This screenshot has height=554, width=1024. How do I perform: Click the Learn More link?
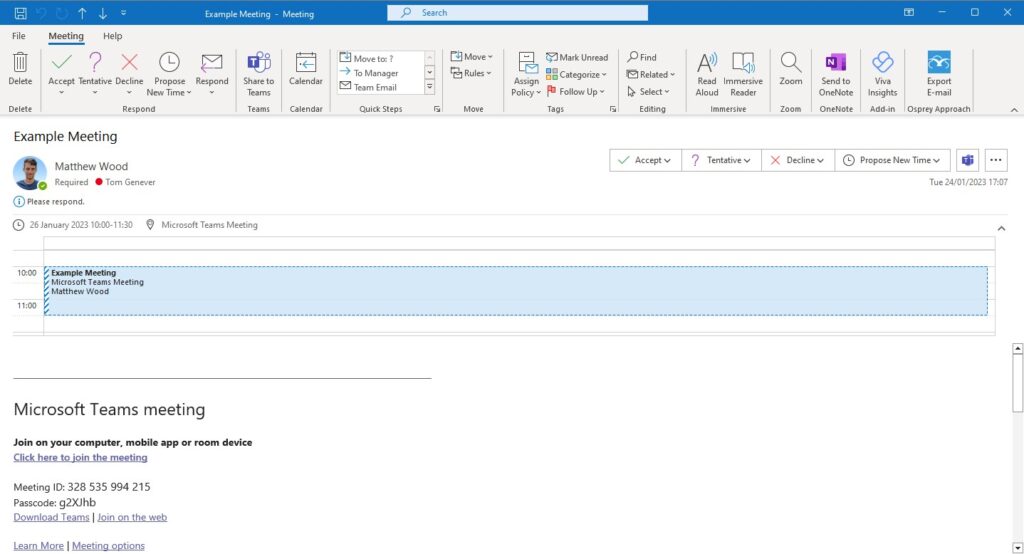click(x=39, y=546)
